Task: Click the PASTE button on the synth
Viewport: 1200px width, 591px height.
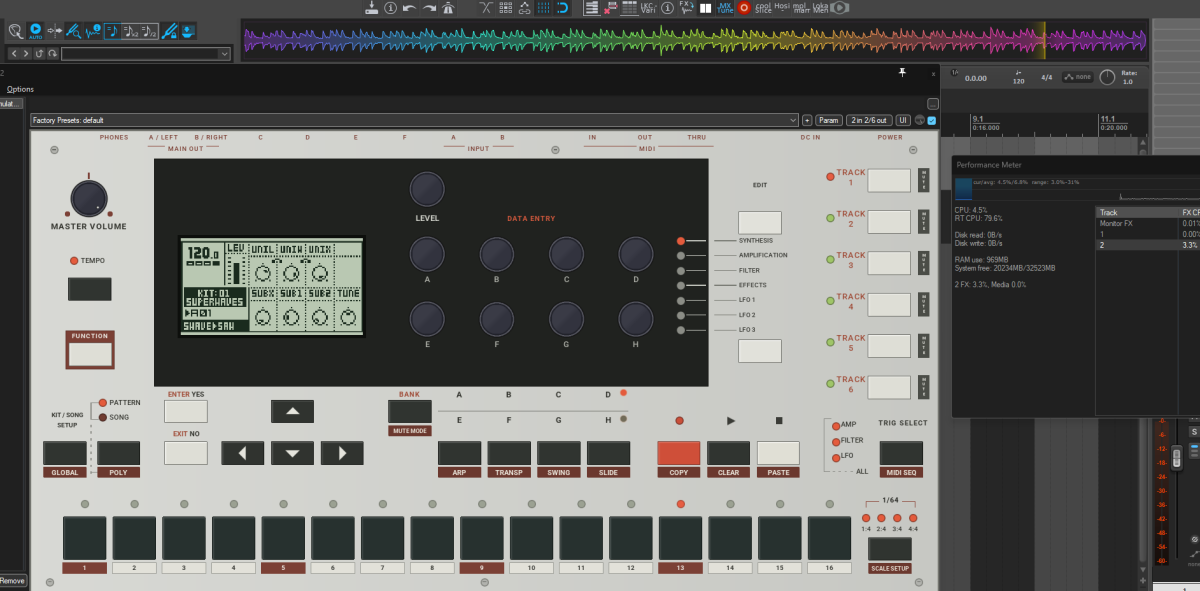Action: pos(778,453)
